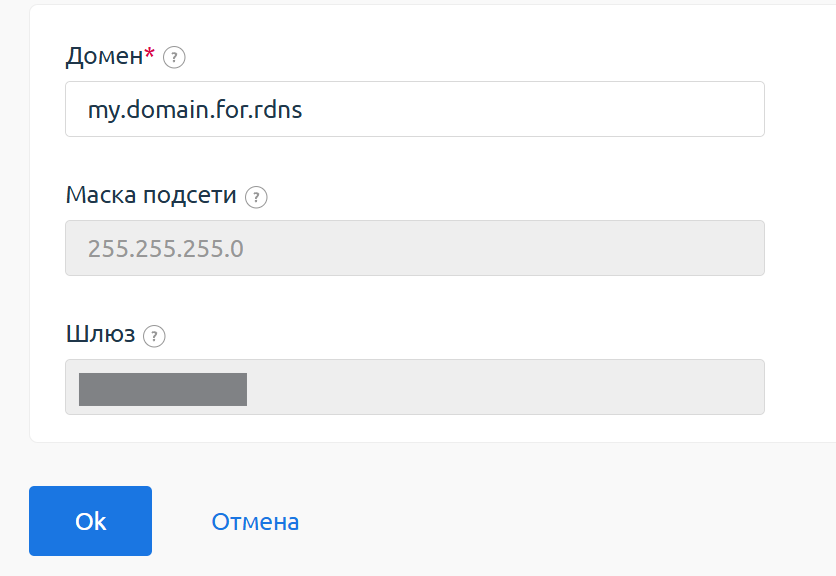Image resolution: width=836 pixels, height=576 pixels.
Task: Click the Отмена link to cancel
Action: pyautogui.click(x=255, y=522)
